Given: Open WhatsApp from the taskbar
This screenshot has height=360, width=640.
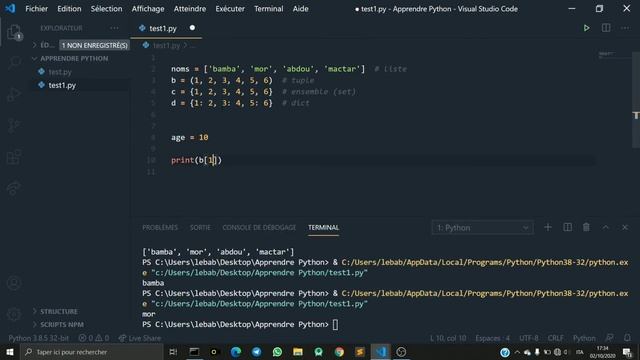Looking at the screenshot, I should click(277, 351).
